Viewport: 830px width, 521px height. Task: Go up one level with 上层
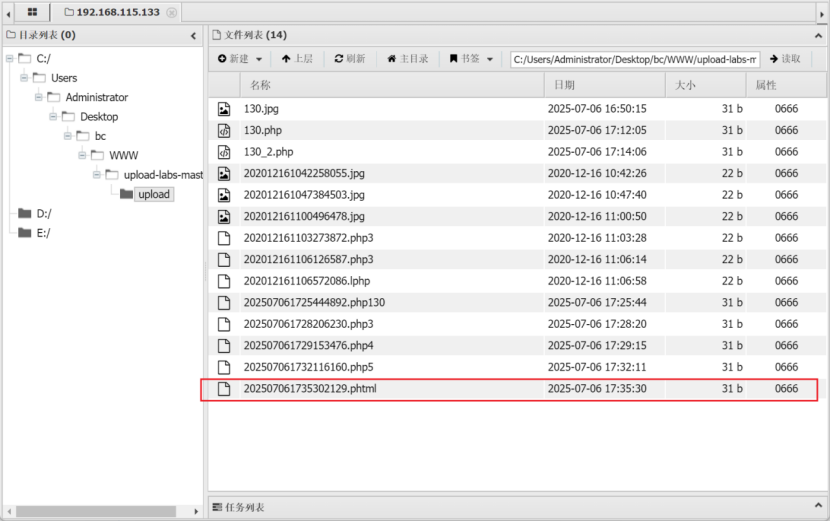[x=297, y=59]
